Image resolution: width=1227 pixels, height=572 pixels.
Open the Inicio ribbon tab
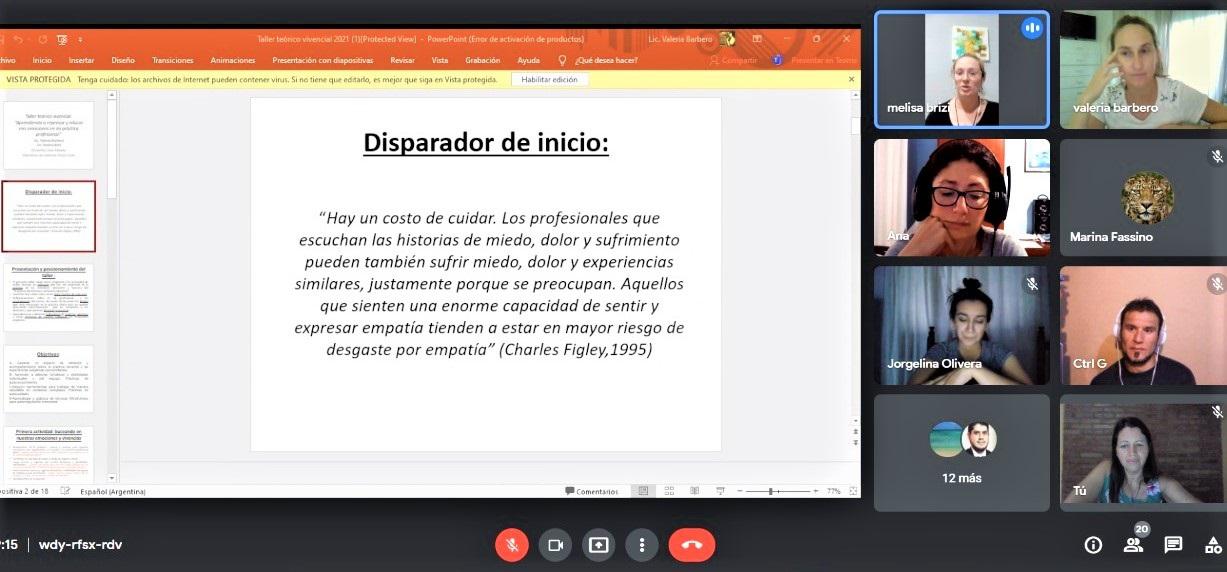pyautogui.click(x=42, y=60)
